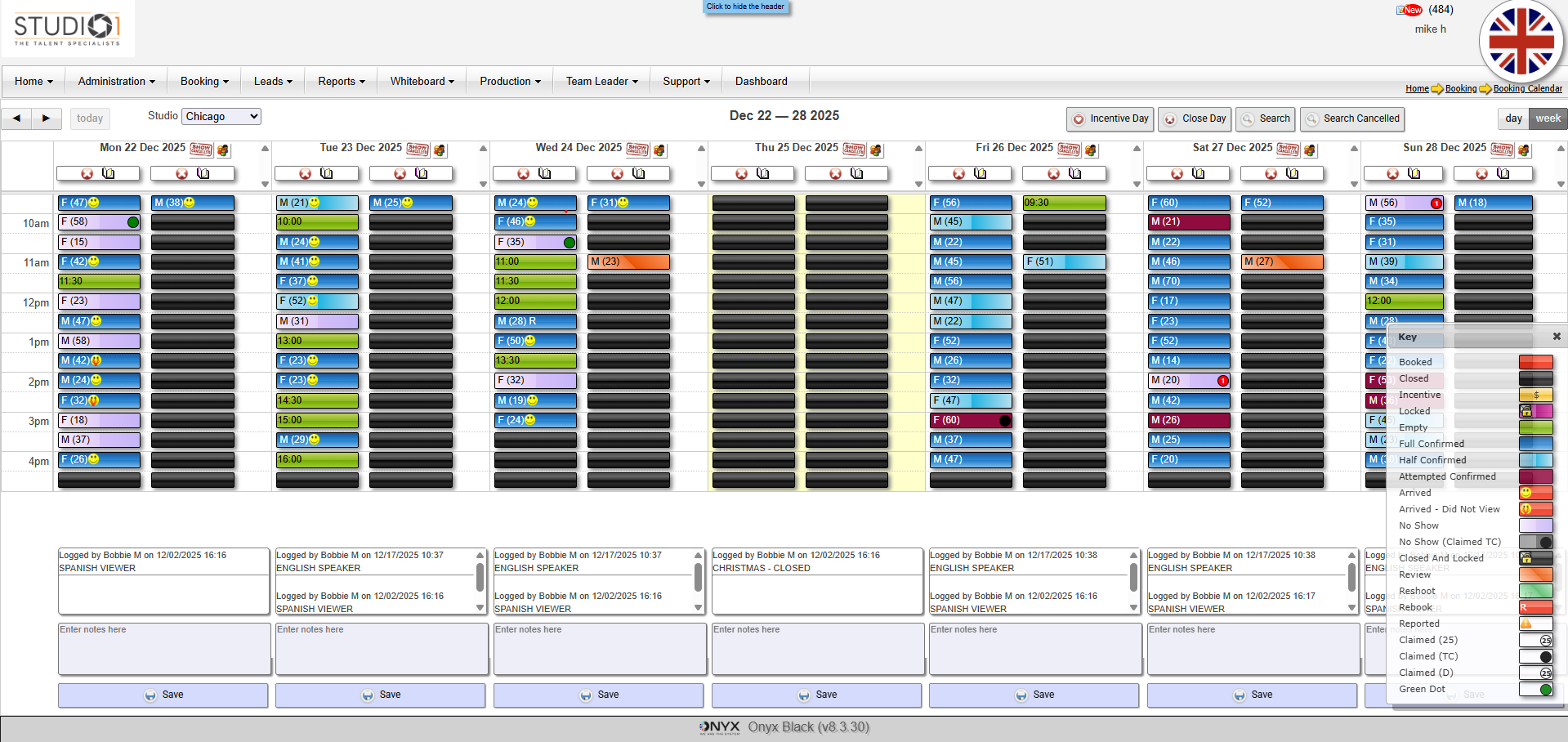Click open book icon in first Monday column
This screenshot has height=742, width=1568.
tap(109, 174)
